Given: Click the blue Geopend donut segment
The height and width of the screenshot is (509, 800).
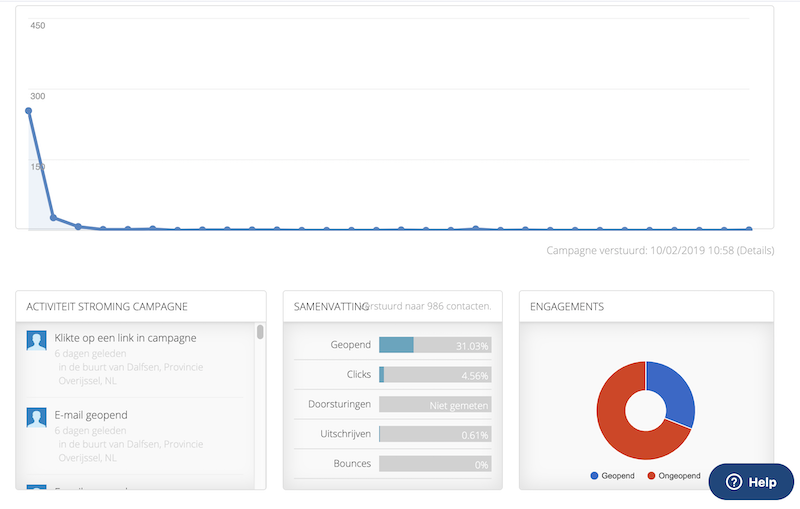Looking at the screenshot, I should [674, 394].
